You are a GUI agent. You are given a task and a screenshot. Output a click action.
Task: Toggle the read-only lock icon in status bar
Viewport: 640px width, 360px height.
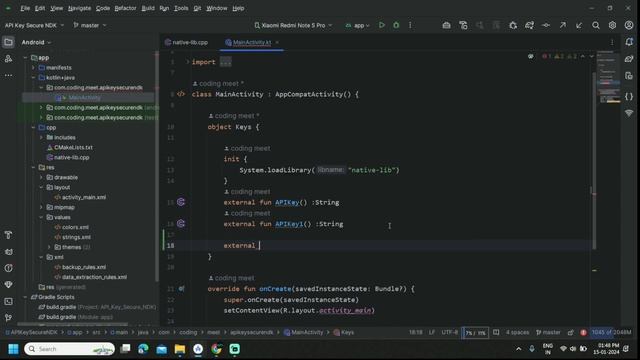(571, 333)
